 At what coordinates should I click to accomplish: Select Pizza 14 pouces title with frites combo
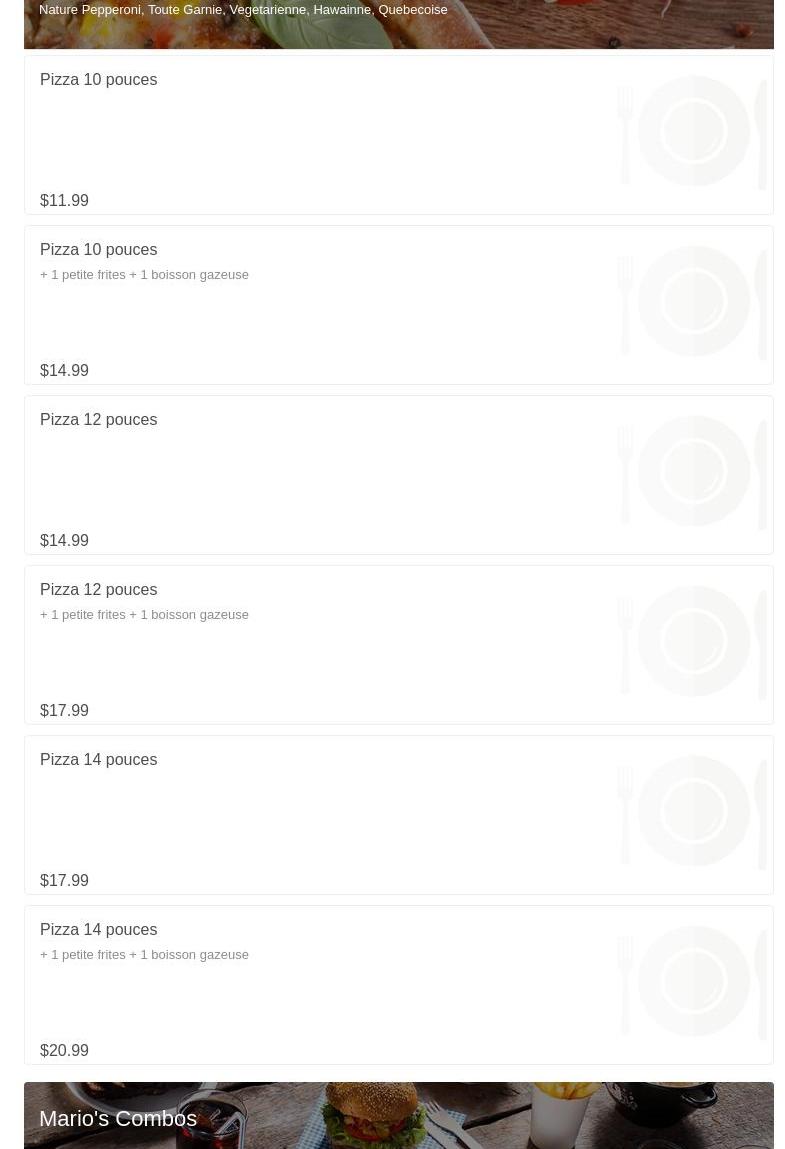(98, 930)
